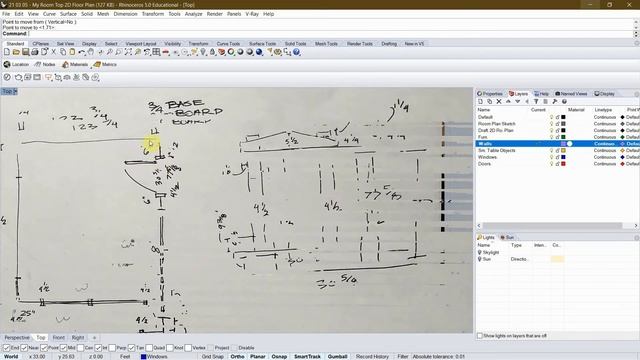This screenshot has height=360, width=640.
Task: Switch to the Named Views panel tab
Action: point(571,93)
